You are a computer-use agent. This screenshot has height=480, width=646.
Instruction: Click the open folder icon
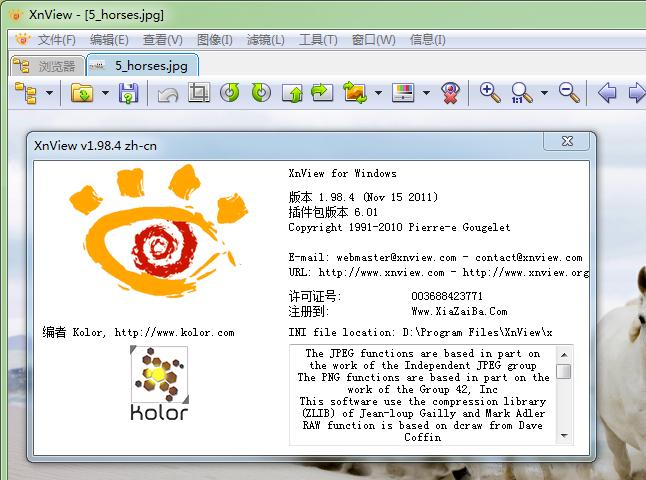[82, 93]
